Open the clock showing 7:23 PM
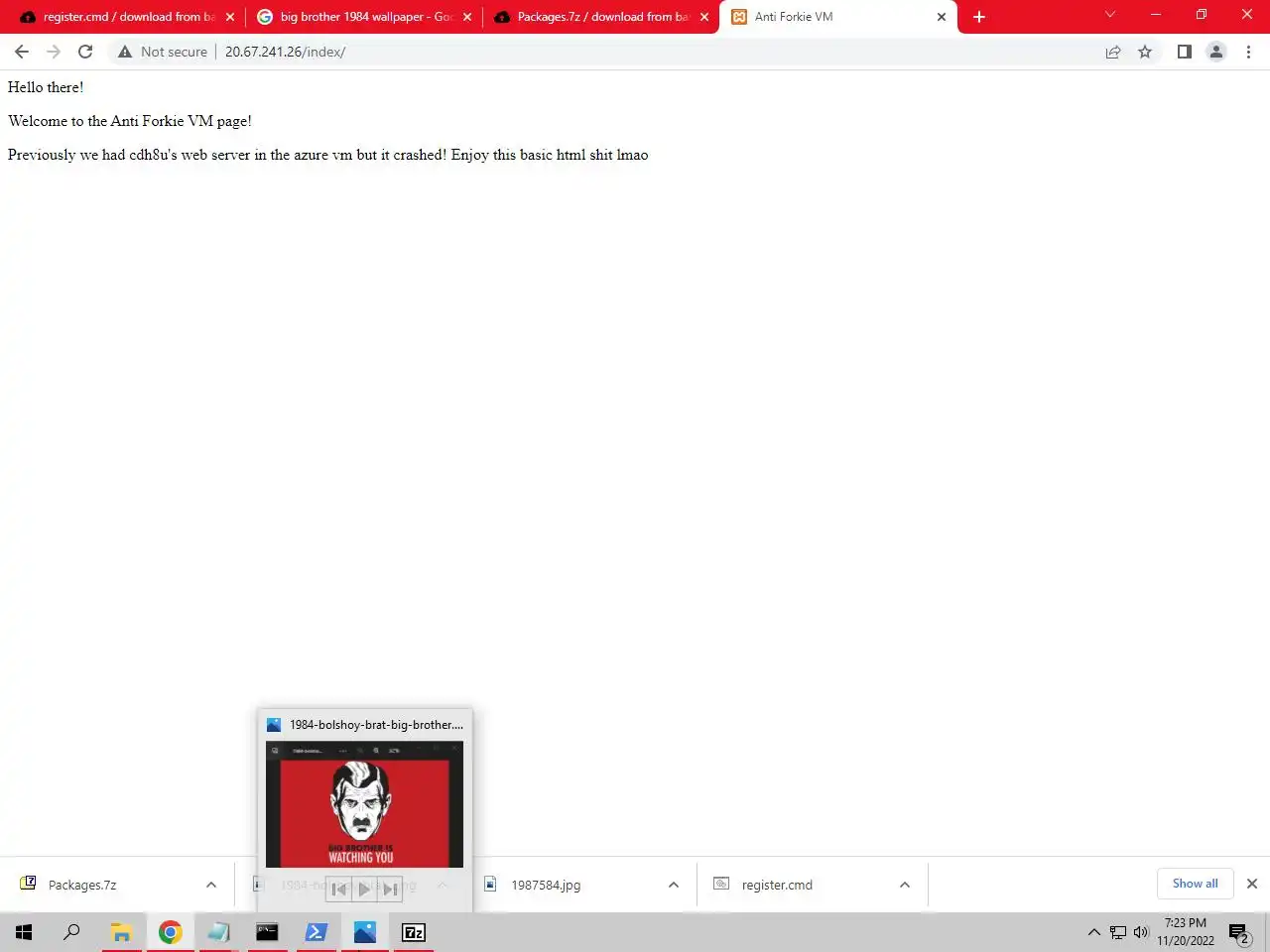The height and width of the screenshot is (952, 1270). 1186,932
